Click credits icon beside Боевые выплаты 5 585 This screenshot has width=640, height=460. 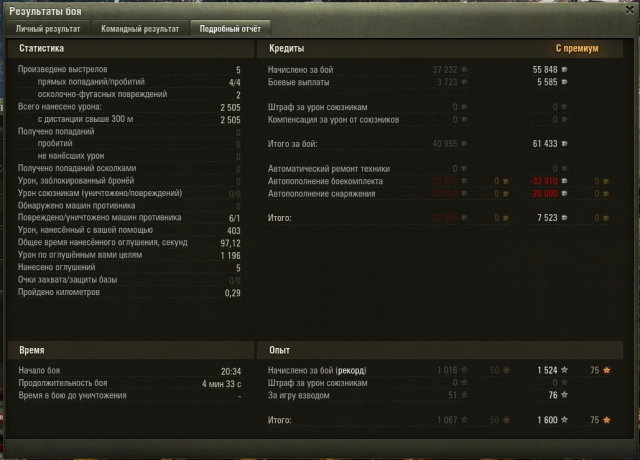[x=564, y=82]
